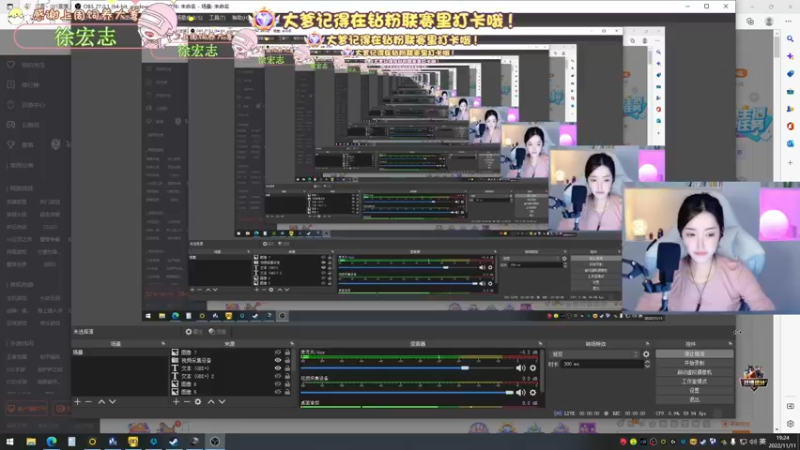The height and width of the screenshot is (450, 800).
Task: Toggle the lock on the 图像 7 source
Action: 287,352
